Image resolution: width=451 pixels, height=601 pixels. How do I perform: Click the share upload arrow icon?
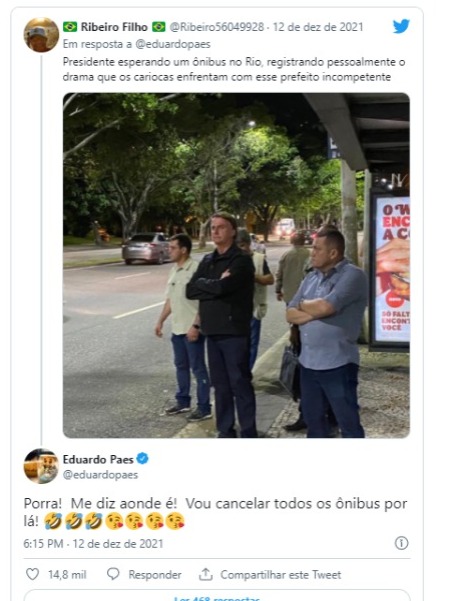point(206,574)
